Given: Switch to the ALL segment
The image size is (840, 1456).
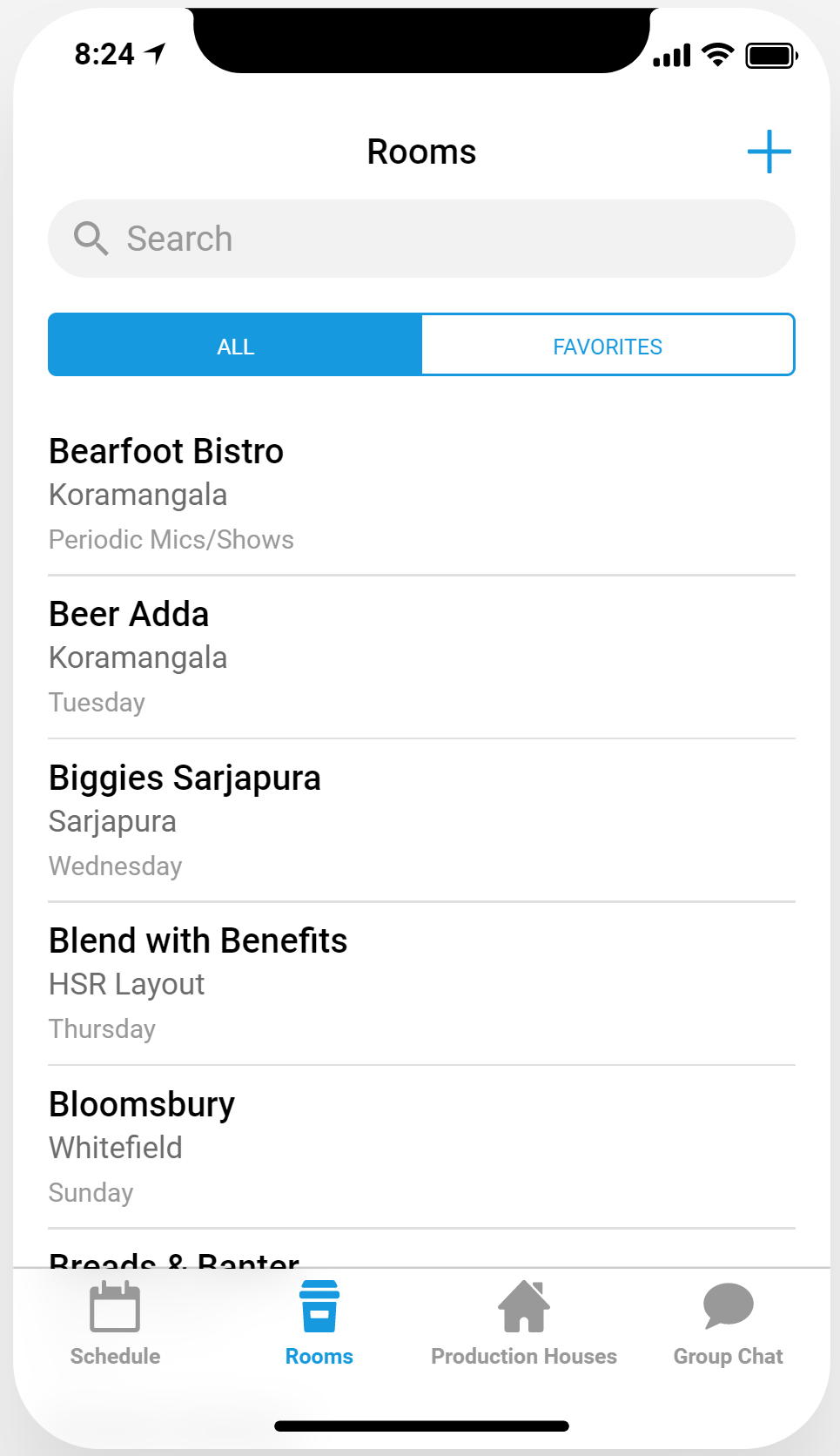Looking at the screenshot, I should 235,346.
